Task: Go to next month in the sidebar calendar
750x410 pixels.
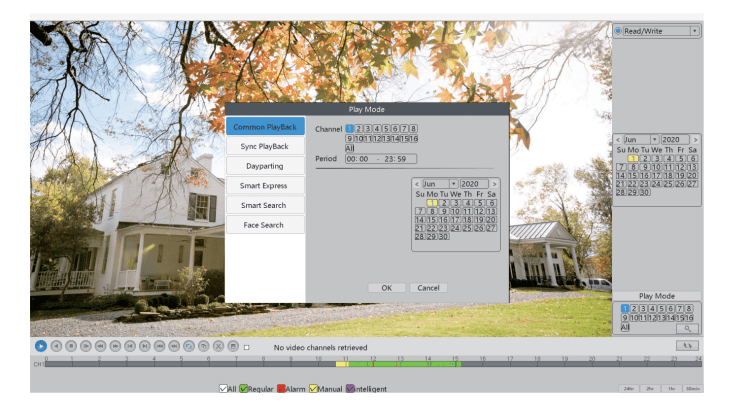Action: click(695, 139)
